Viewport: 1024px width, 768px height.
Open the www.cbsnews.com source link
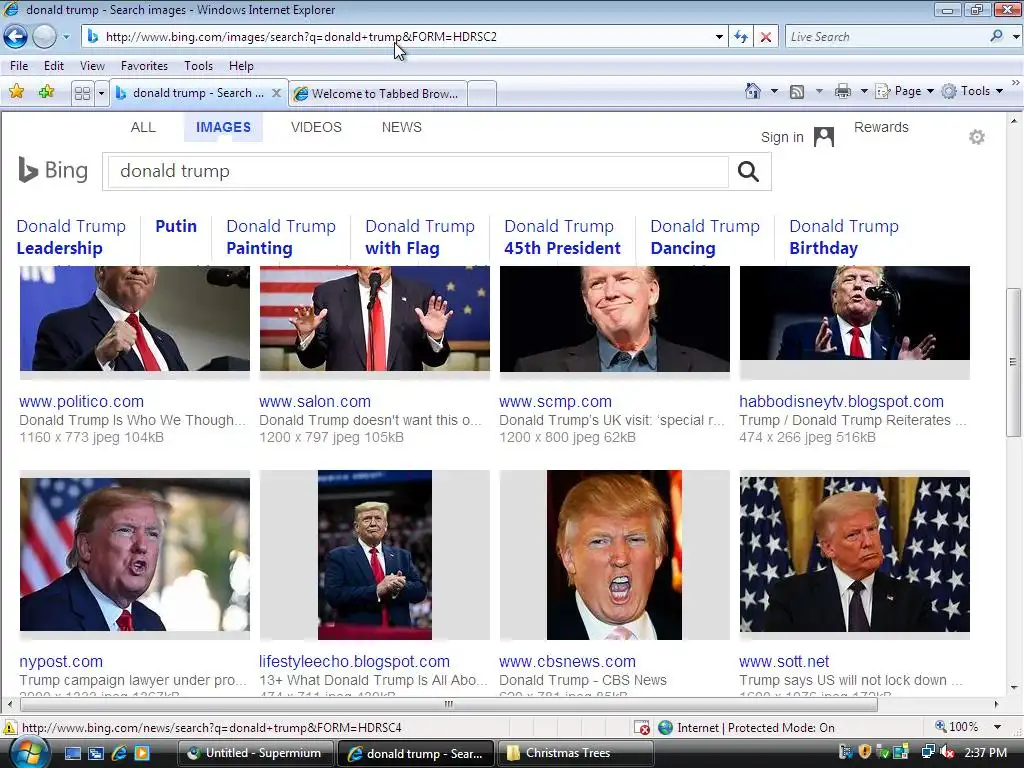(567, 662)
